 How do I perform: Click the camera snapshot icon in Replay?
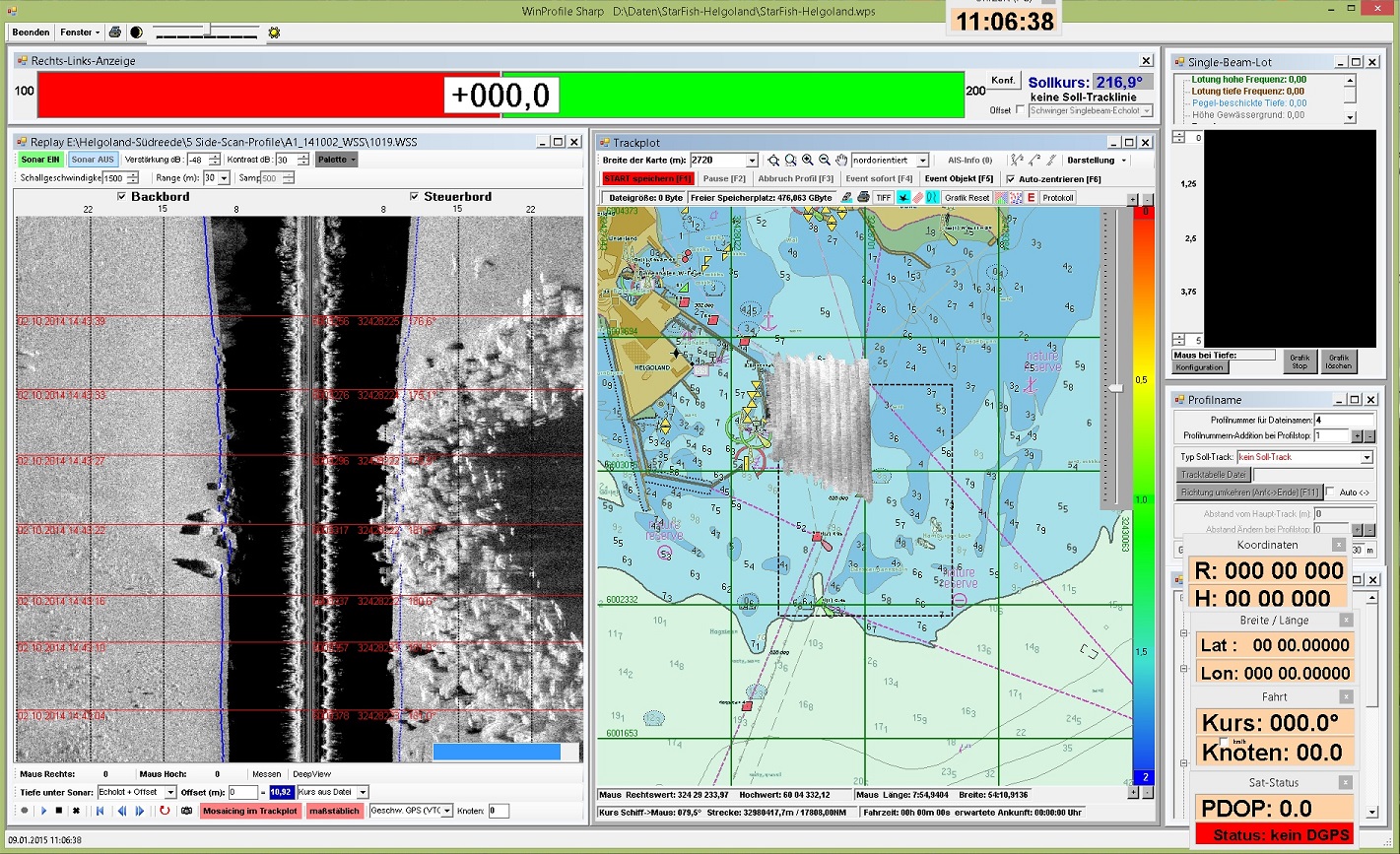[x=186, y=811]
